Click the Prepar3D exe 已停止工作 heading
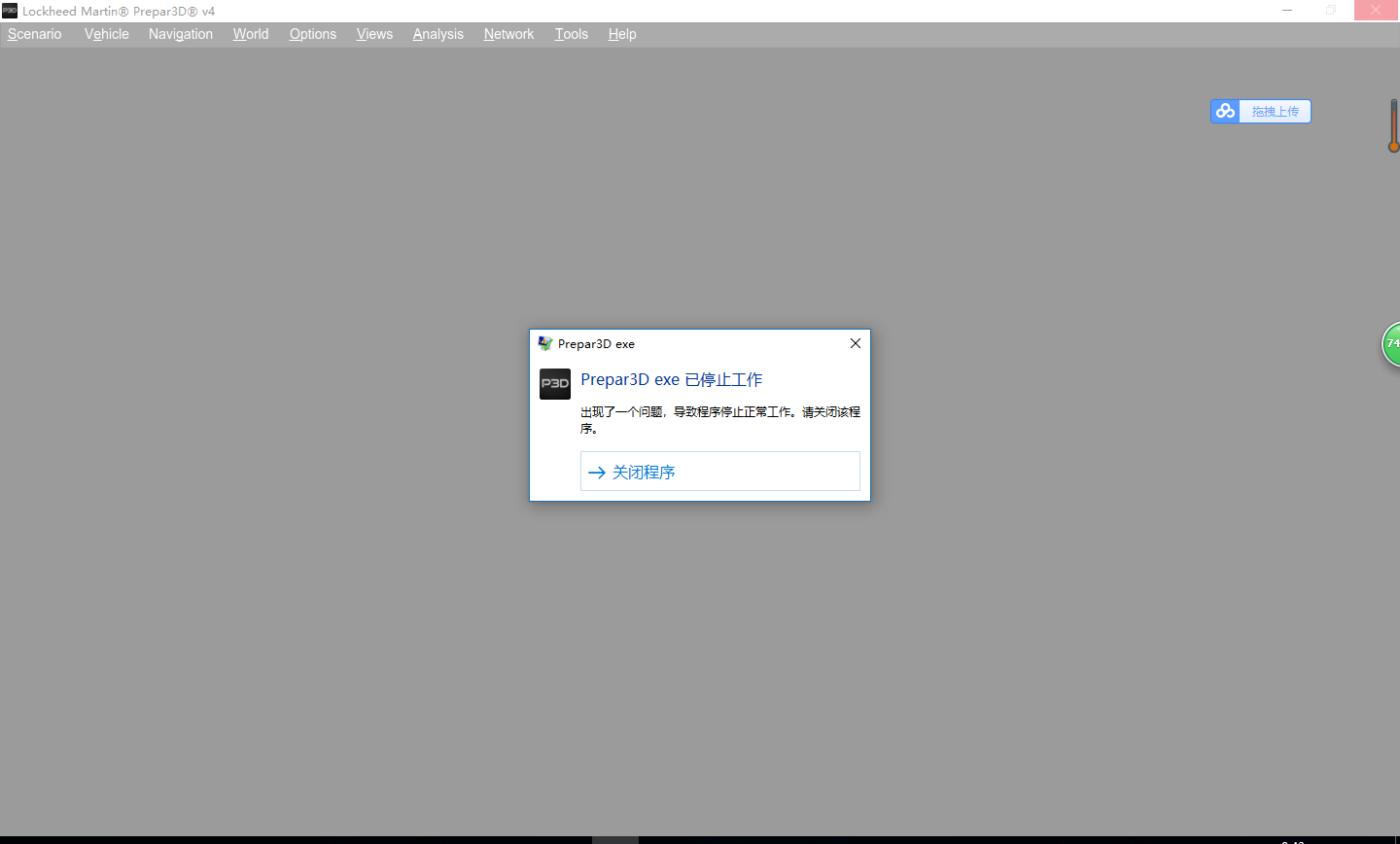This screenshot has width=1400, height=844. [x=672, y=379]
